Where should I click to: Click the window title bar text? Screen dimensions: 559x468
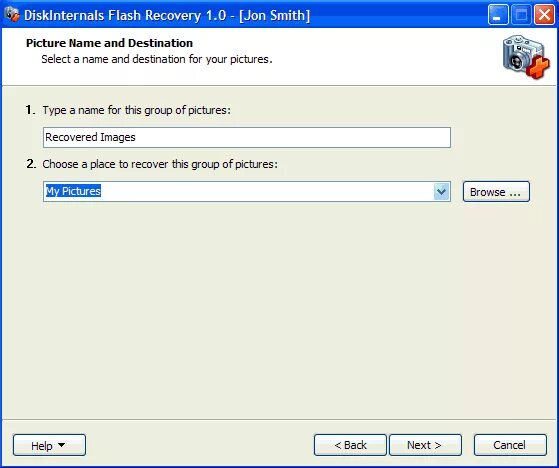tap(167, 15)
